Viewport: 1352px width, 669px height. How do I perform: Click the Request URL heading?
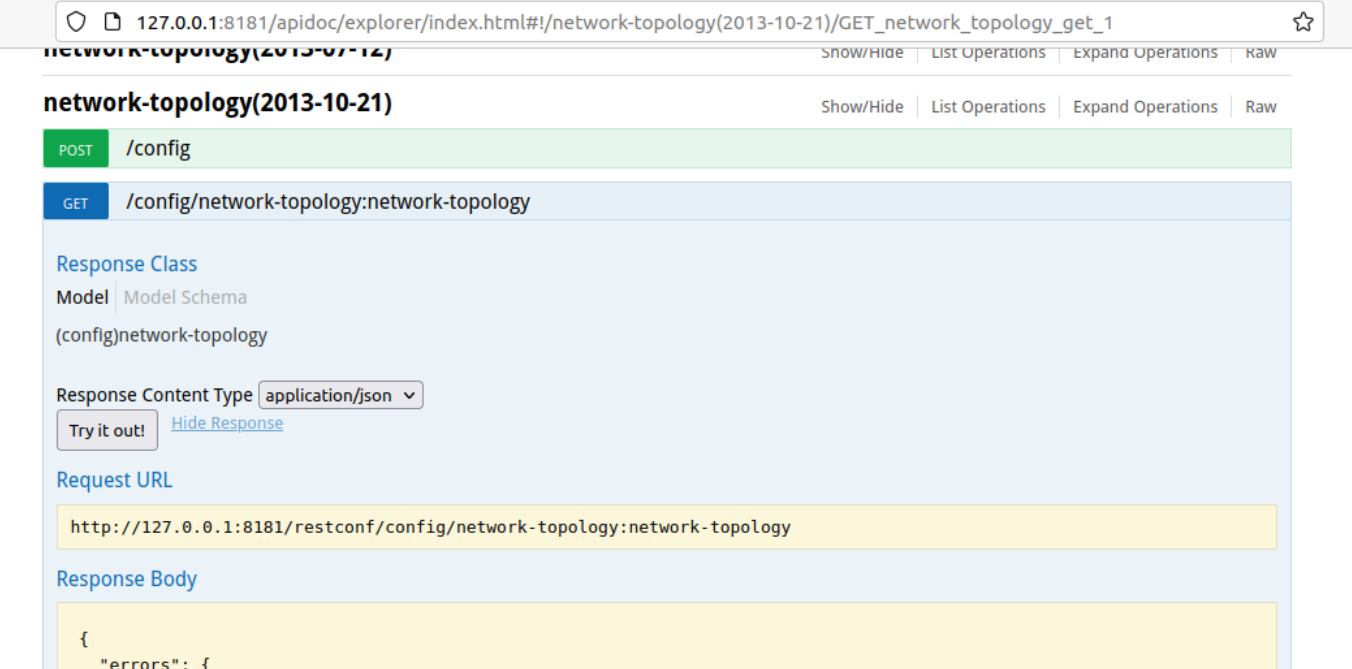114,480
